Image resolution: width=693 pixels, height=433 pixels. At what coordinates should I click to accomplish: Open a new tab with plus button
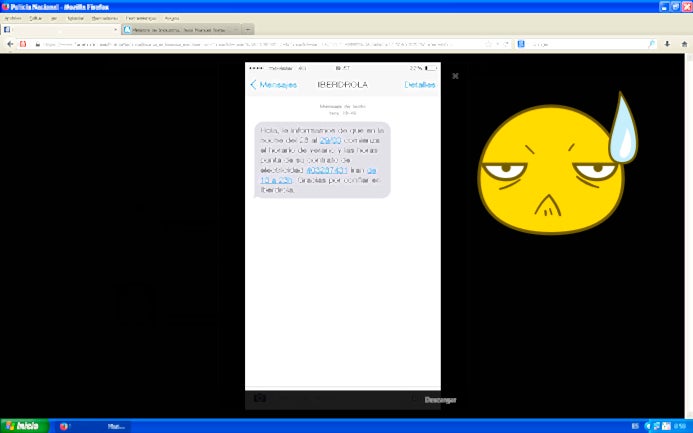pyautogui.click(x=248, y=30)
